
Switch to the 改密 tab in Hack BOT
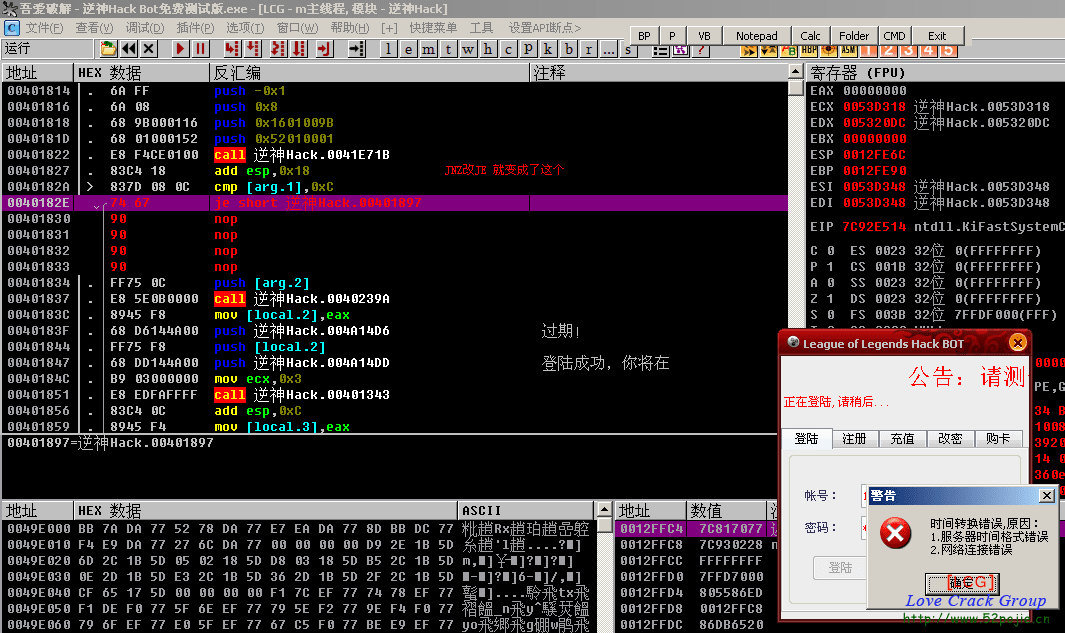point(950,439)
